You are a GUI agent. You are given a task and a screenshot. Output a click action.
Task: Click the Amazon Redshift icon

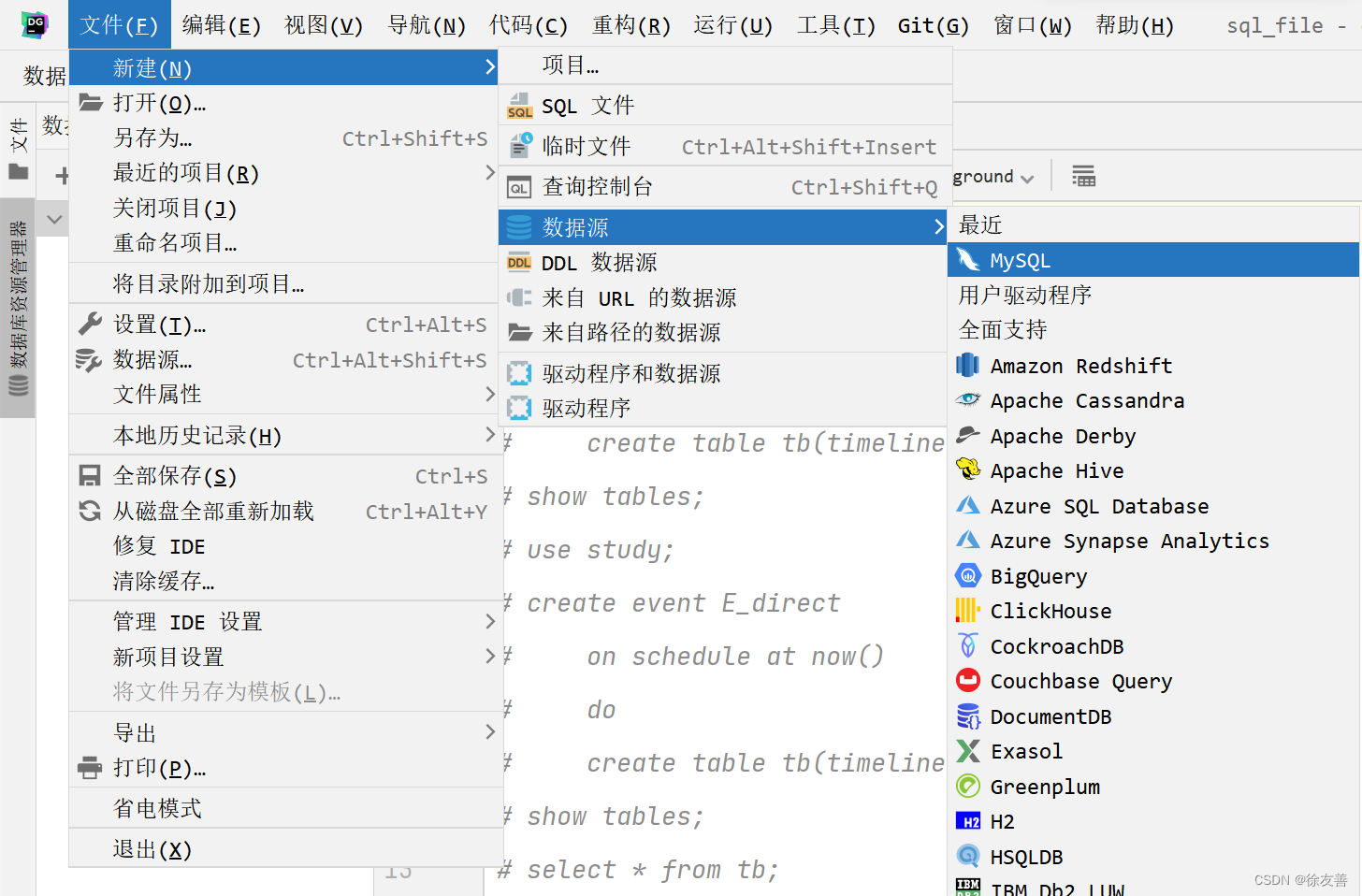pyautogui.click(x=968, y=365)
